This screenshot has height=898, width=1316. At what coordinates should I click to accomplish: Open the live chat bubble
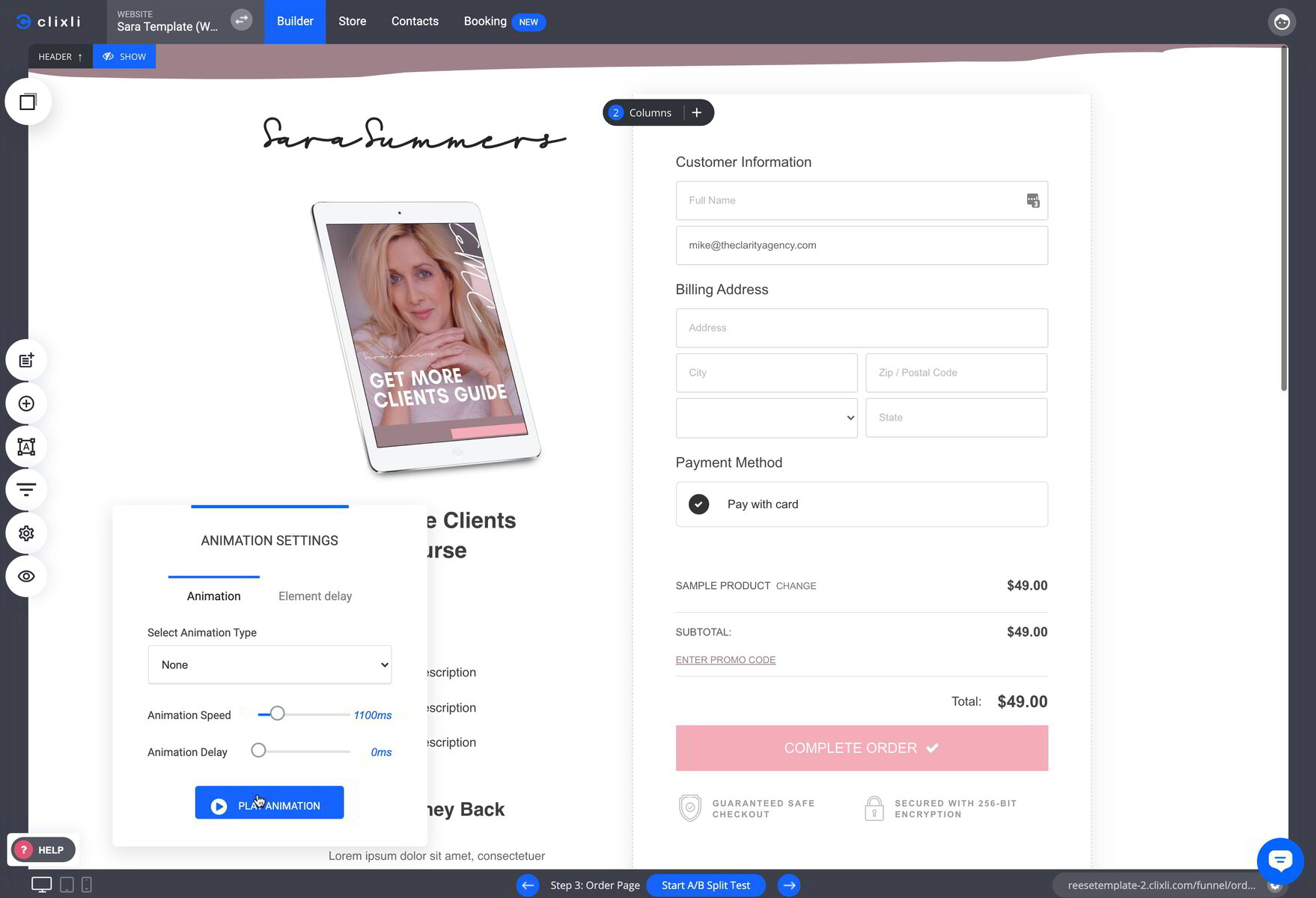coord(1280,861)
